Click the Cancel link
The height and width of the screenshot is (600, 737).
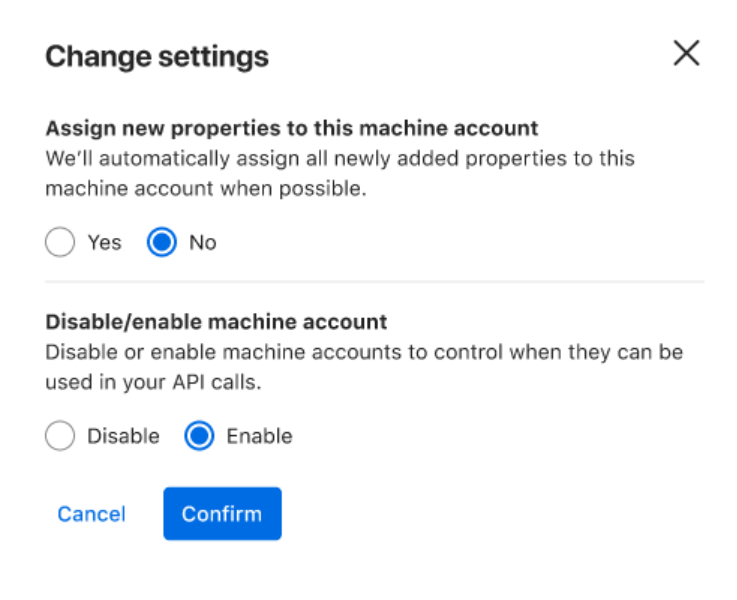tap(91, 514)
